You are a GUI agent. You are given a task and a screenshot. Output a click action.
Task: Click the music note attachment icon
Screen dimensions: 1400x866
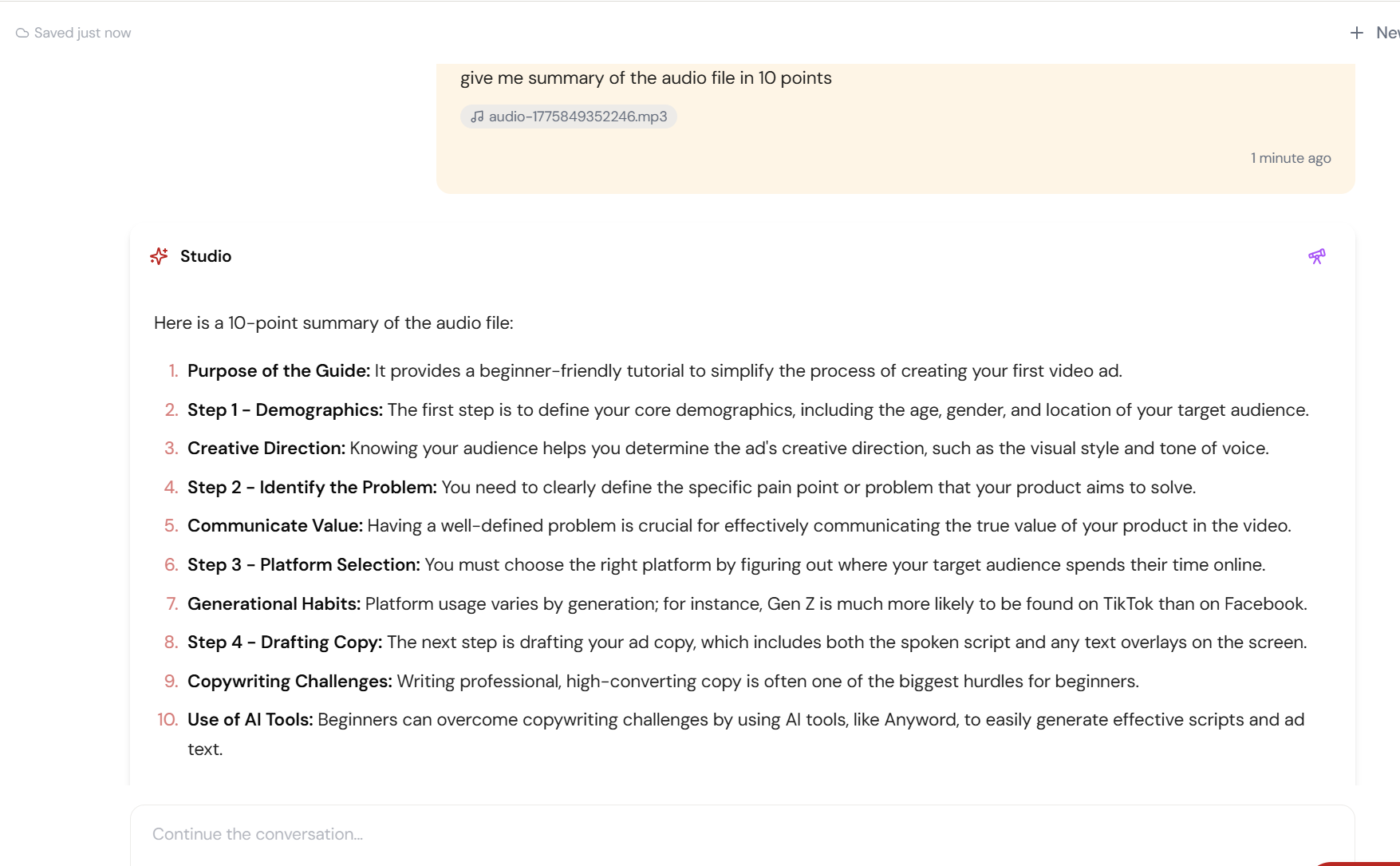pyautogui.click(x=477, y=117)
